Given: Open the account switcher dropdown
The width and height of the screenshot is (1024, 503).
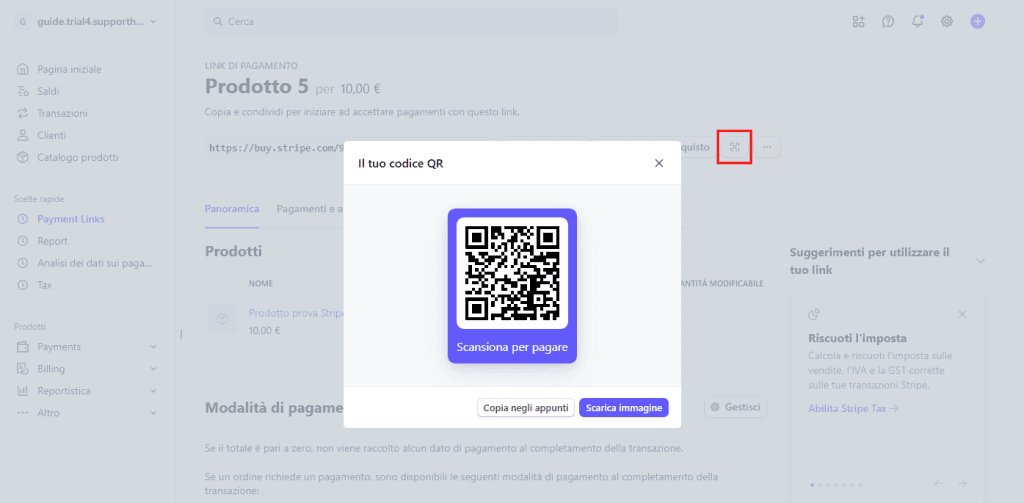Looking at the screenshot, I should (x=87, y=22).
